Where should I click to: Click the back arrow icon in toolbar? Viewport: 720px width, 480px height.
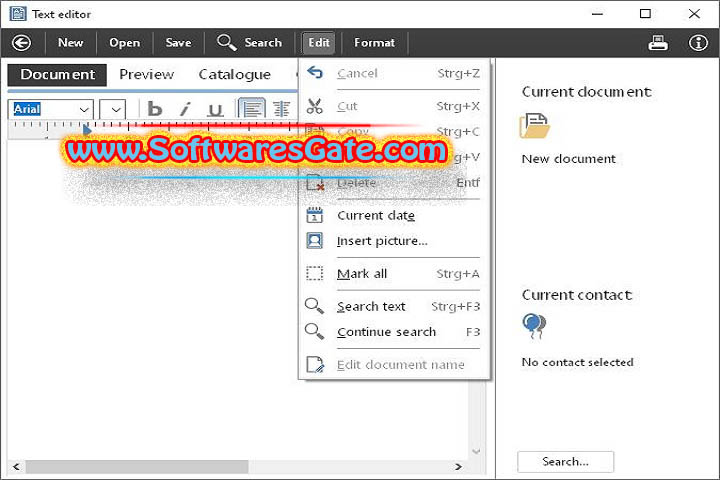(x=22, y=43)
